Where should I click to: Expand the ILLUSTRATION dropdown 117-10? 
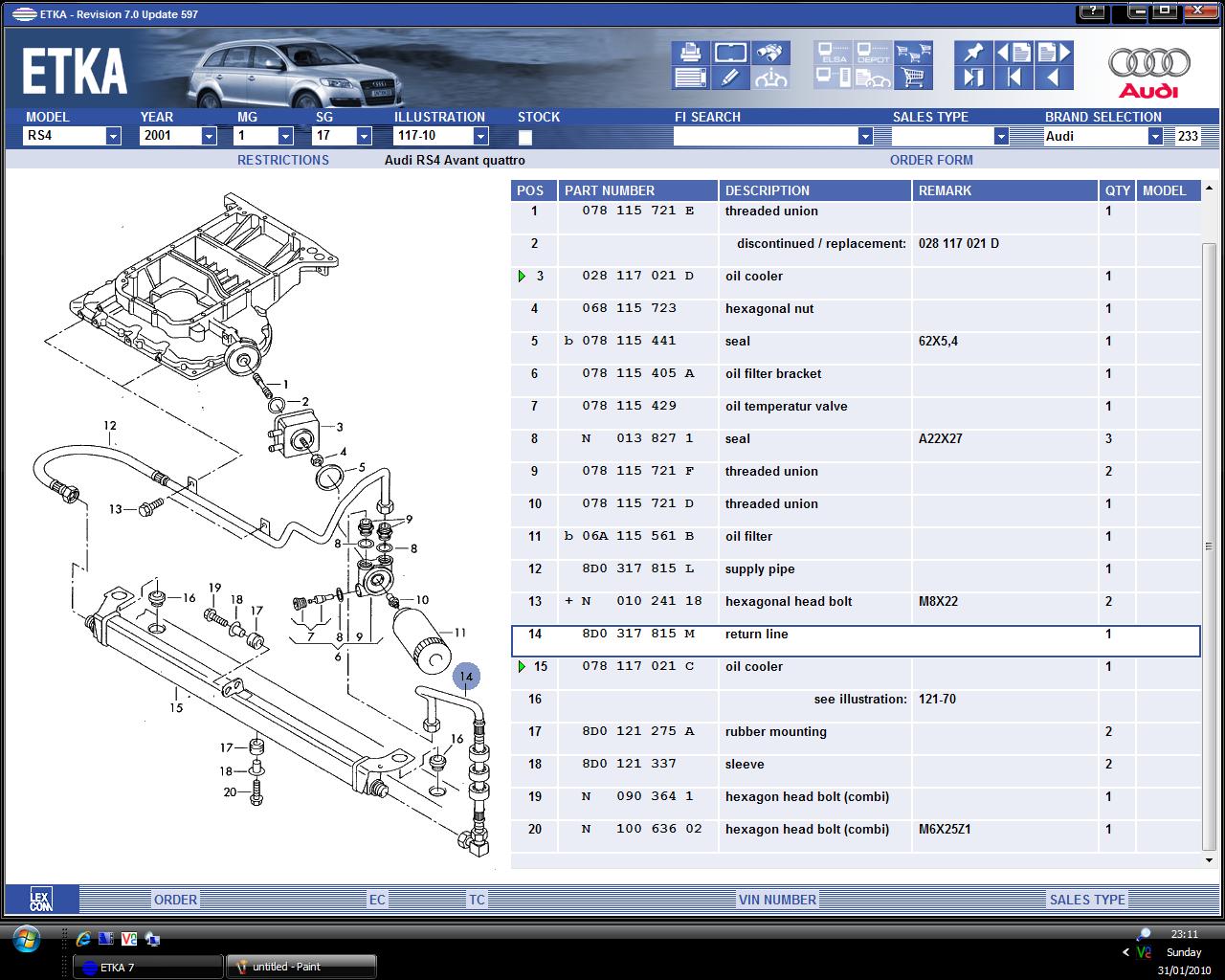coord(480,137)
